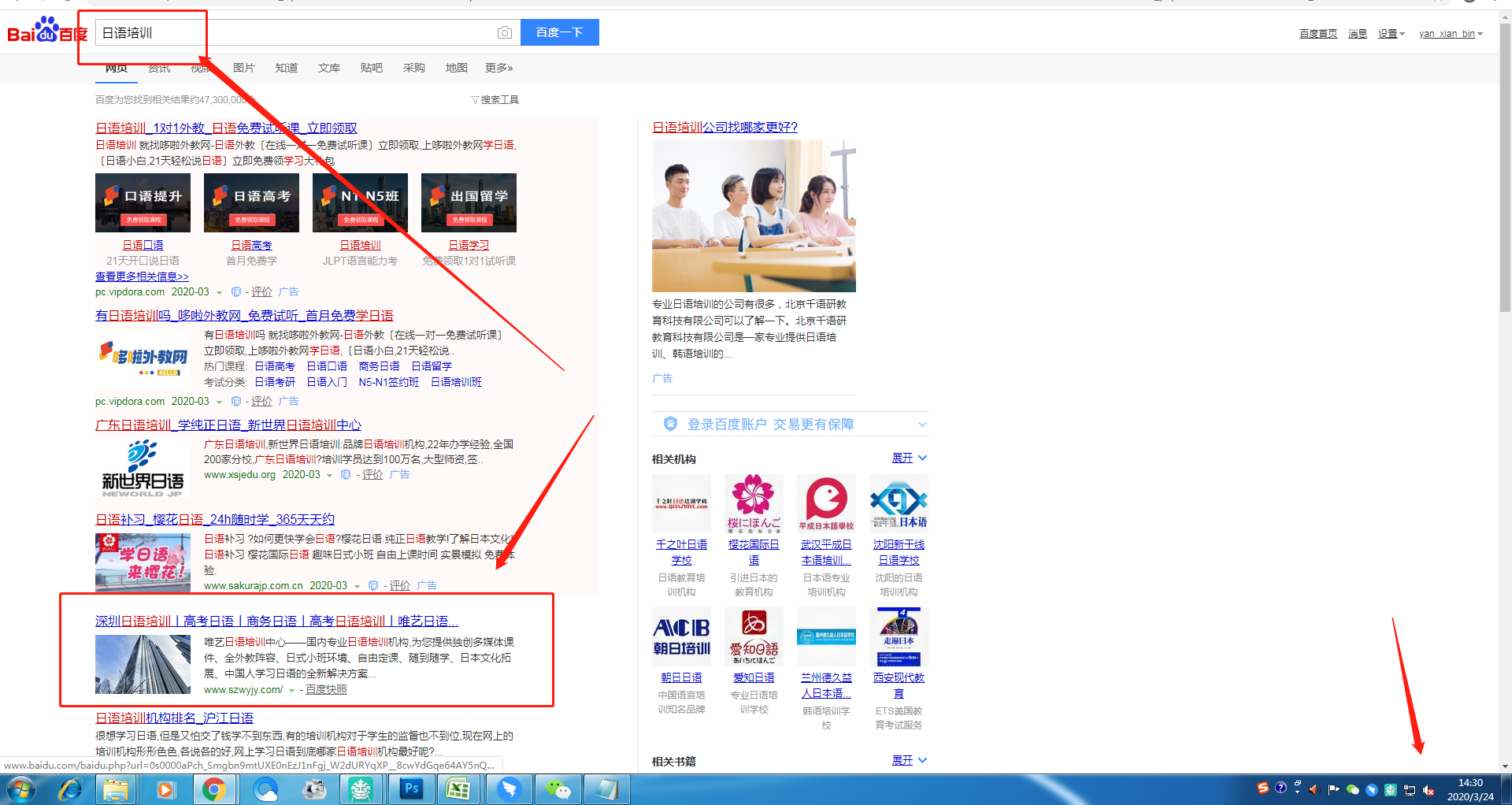This screenshot has width=1512, height=805.
Task: Click the camera image-search icon
Action: [x=505, y=32]
